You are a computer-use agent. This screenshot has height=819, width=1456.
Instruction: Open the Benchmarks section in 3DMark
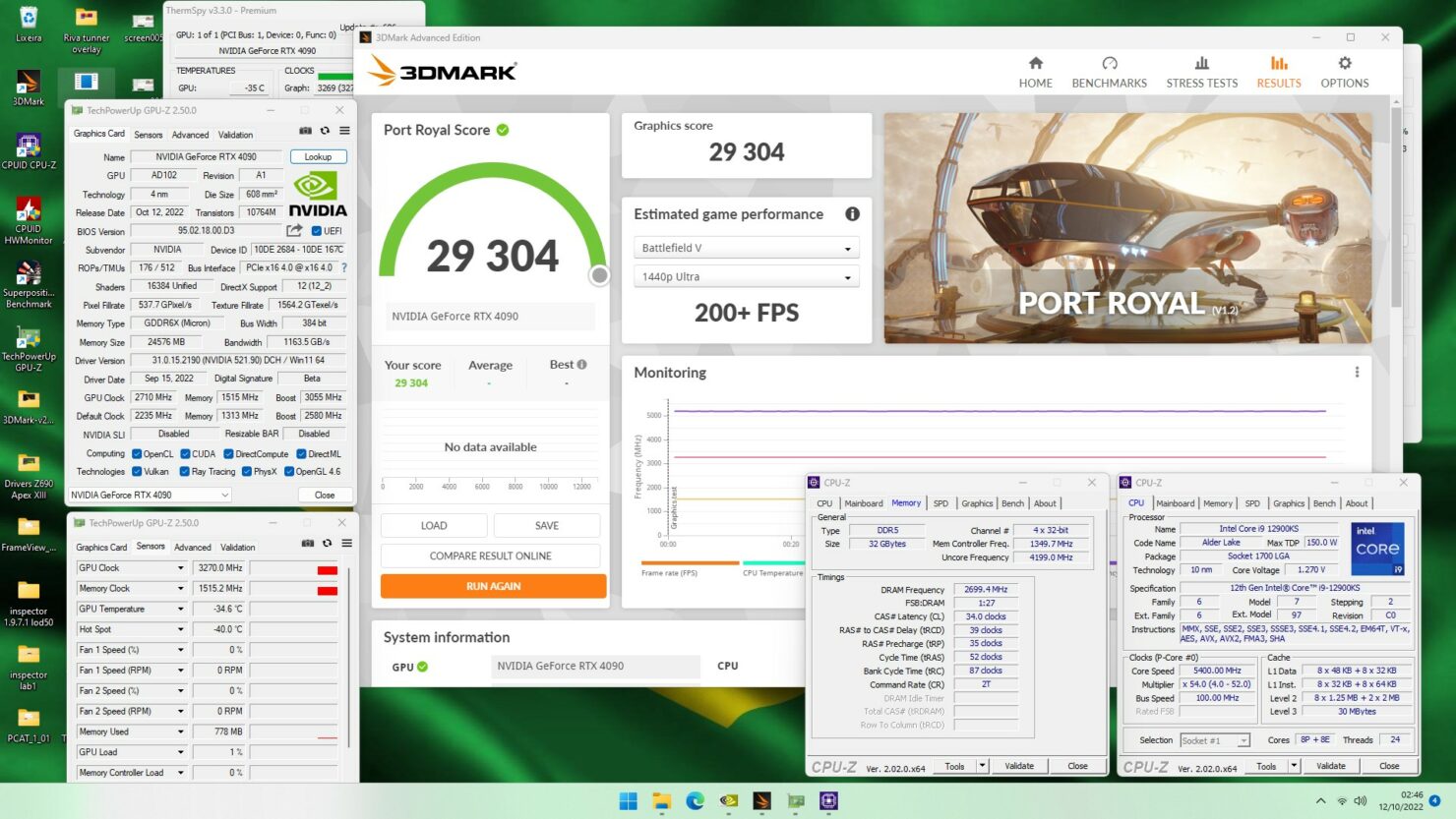coord(1110,73)
